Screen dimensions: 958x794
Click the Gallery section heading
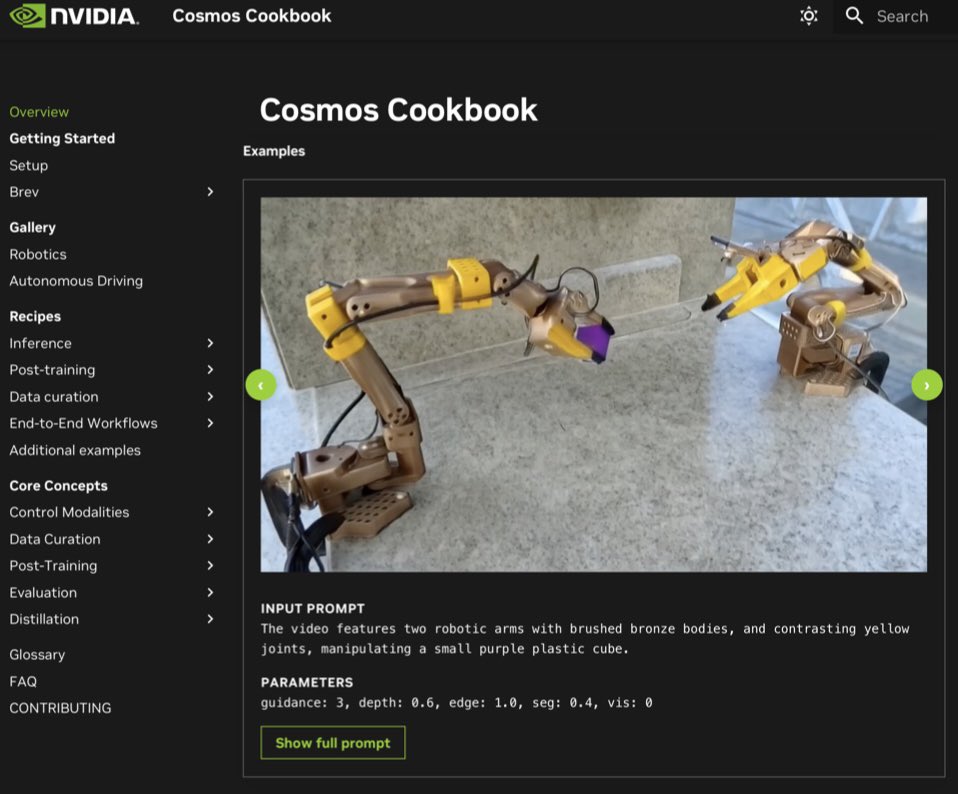point(32,228)
